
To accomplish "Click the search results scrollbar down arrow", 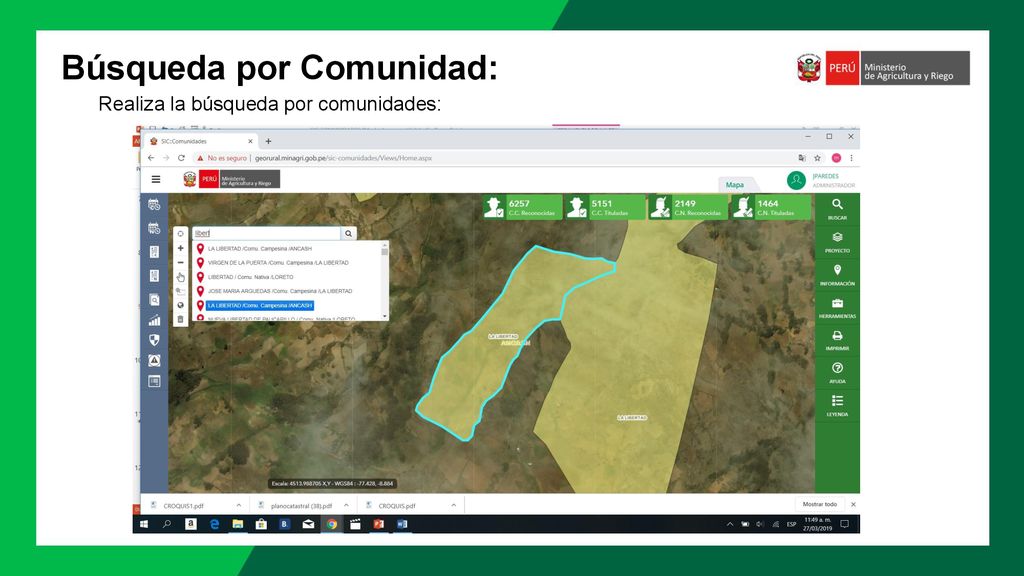I will (385, 316).
